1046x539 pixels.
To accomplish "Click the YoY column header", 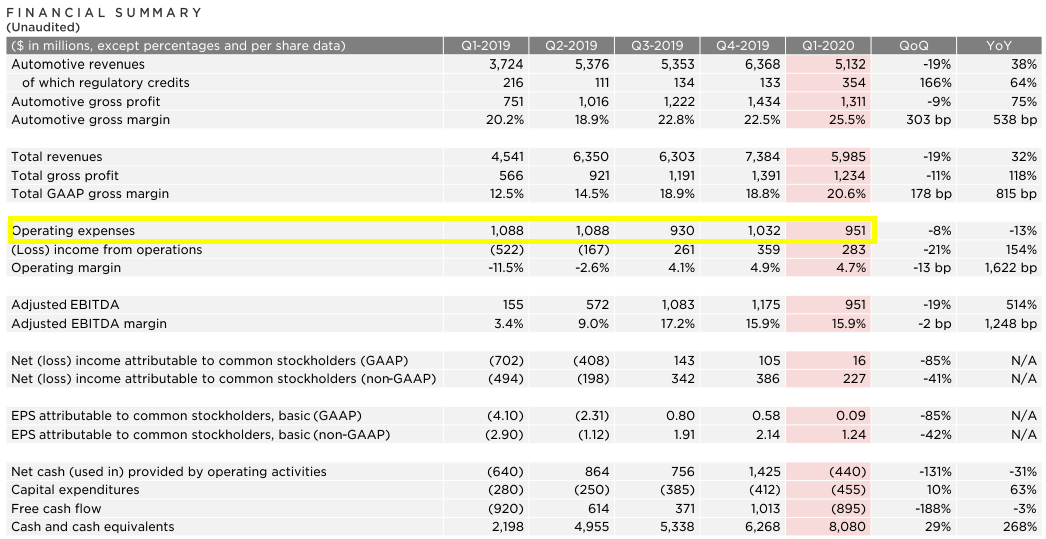I will coord(999,46).
